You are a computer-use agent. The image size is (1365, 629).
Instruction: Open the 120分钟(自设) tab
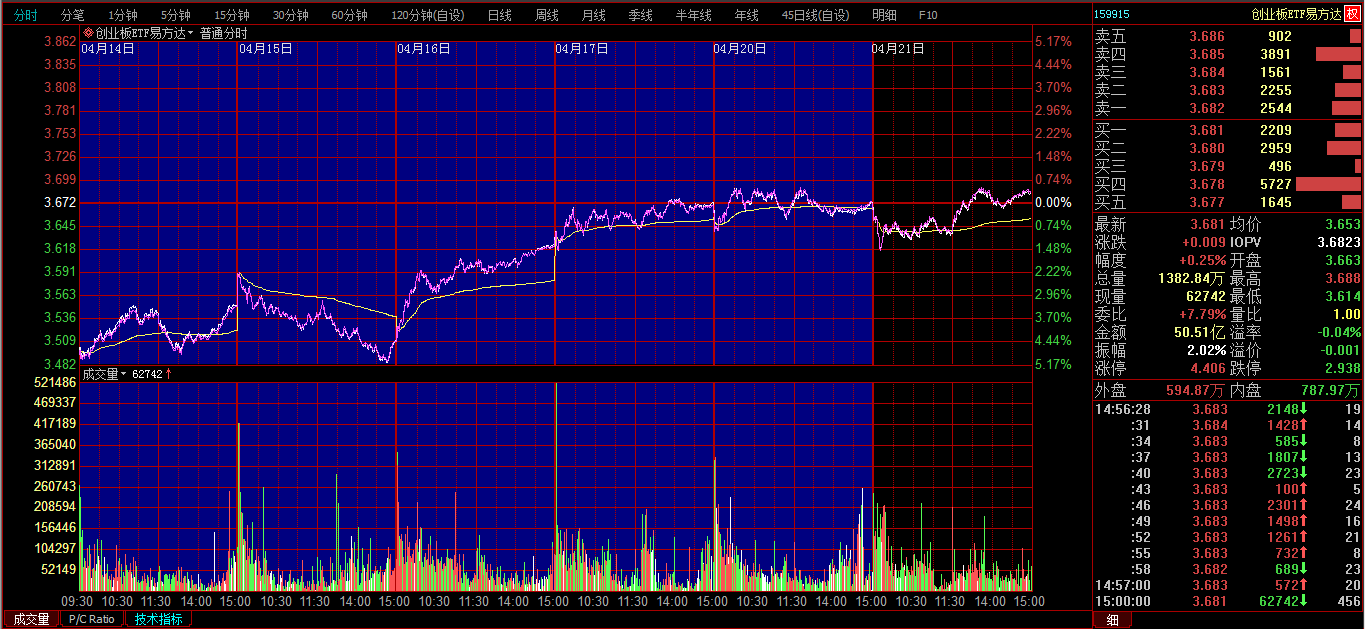pos(428,15)
